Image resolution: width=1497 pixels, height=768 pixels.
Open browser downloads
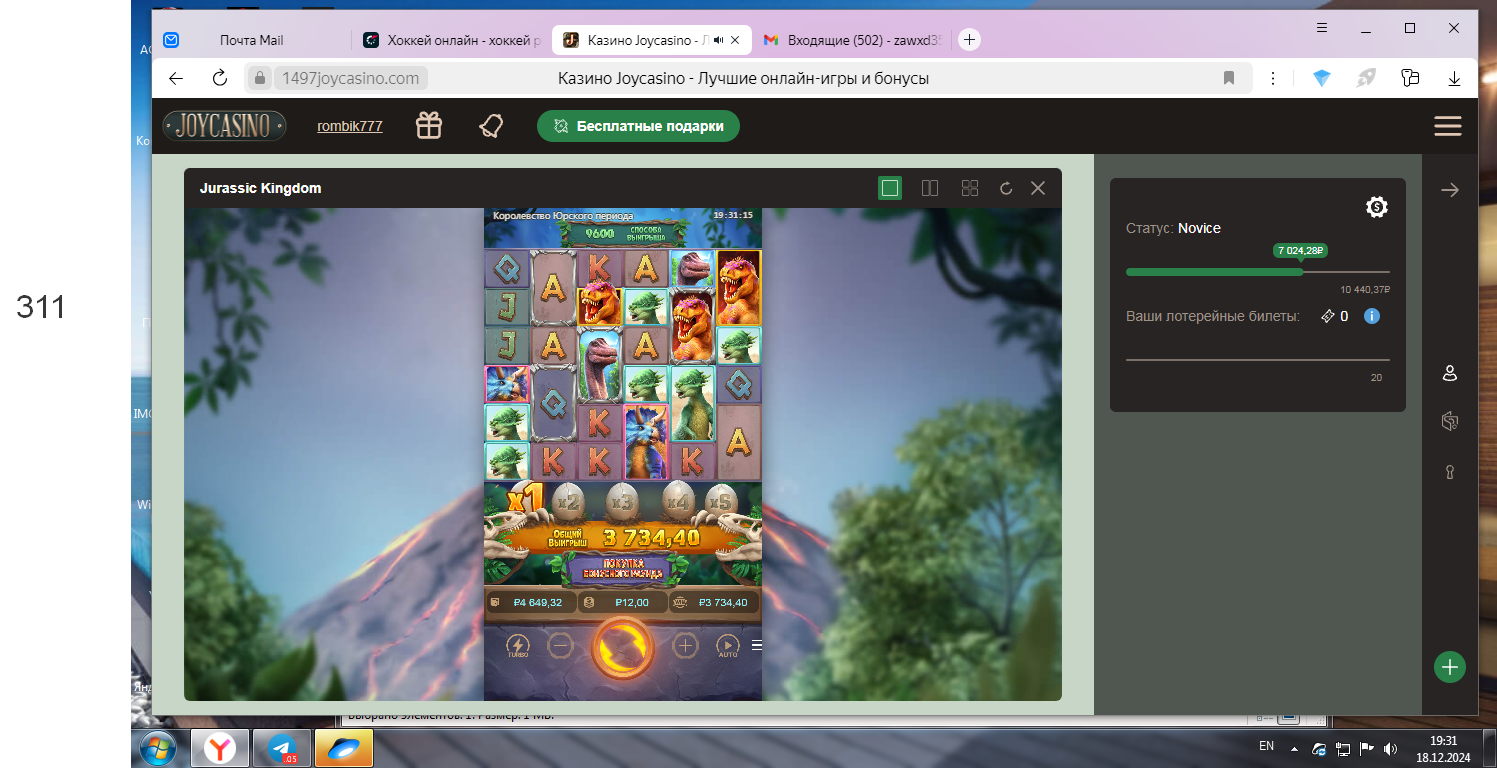[x=1455, y=78]
